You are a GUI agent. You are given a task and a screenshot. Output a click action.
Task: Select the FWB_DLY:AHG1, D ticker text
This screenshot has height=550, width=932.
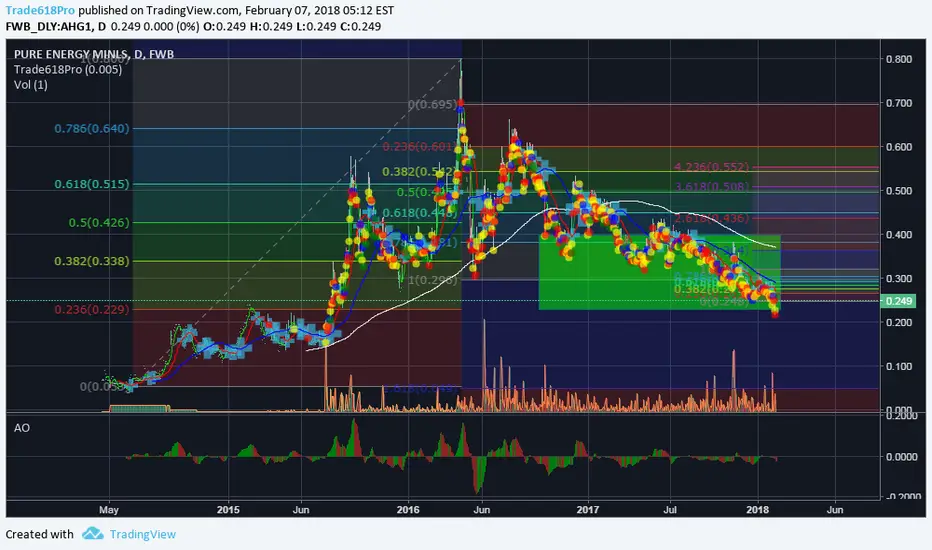click(56, 26)
